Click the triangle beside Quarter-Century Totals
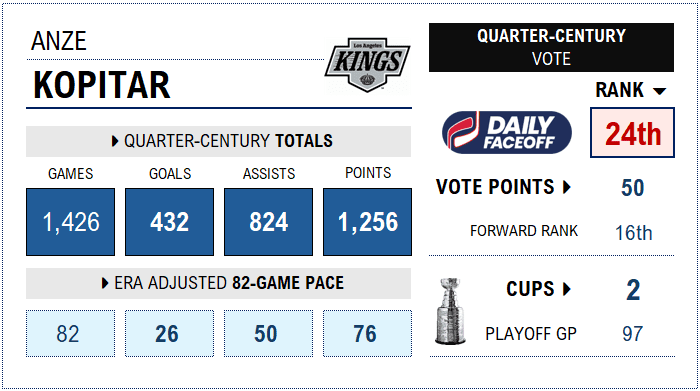700x391 pixels. coord(115,141)
